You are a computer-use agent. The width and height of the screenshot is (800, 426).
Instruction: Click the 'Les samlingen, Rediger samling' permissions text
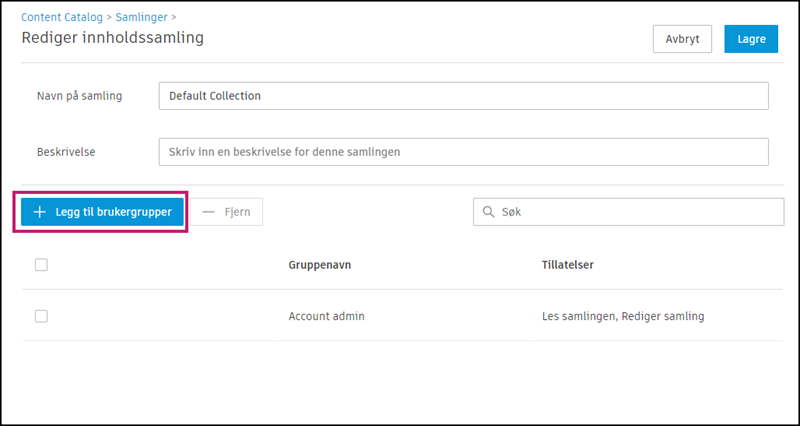click(x=616, y=316)
